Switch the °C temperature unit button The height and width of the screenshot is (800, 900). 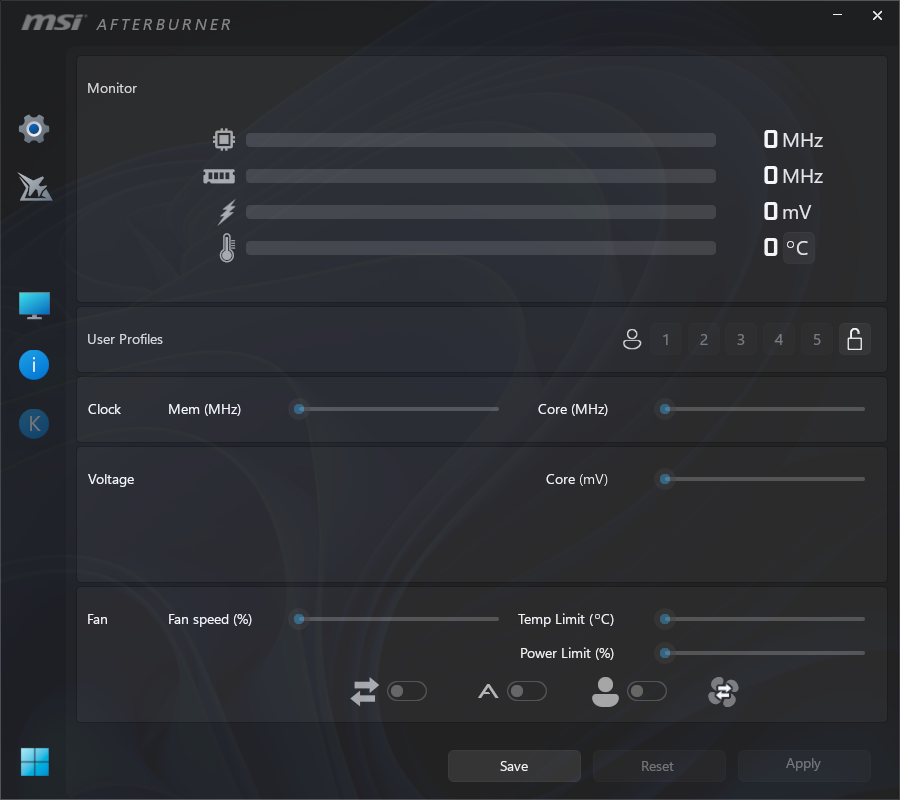coord(798,248)
